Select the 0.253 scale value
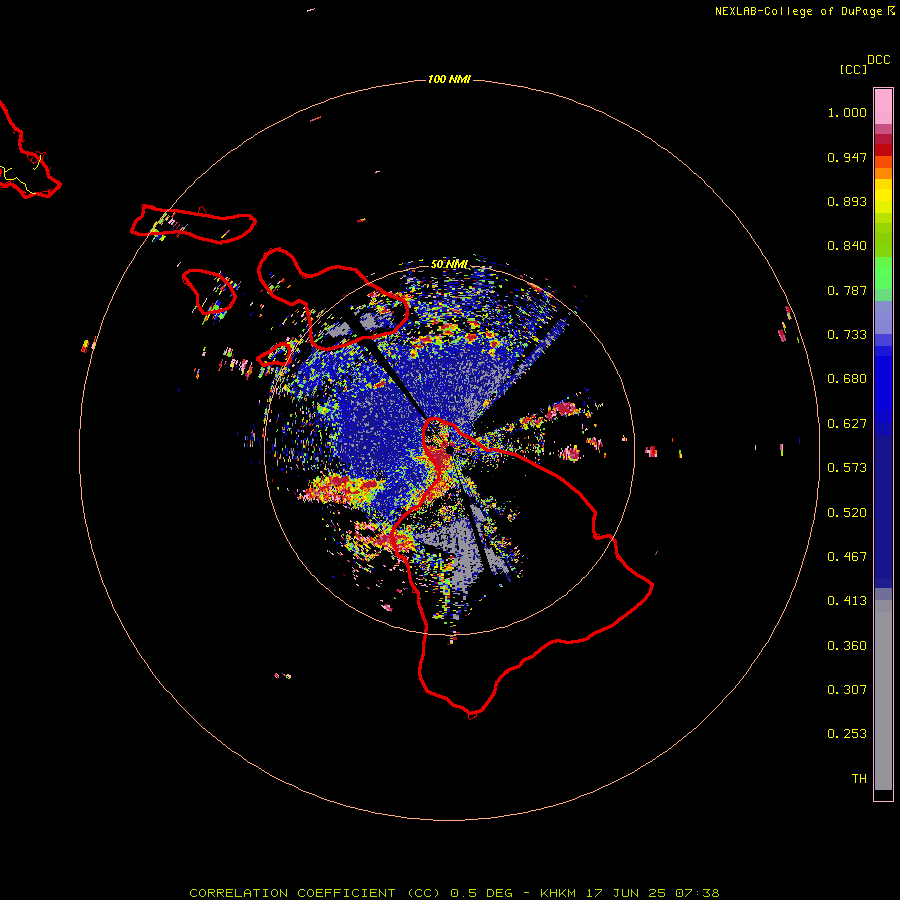Viewport: 900px width, 900px height. (x=847, y=734)
